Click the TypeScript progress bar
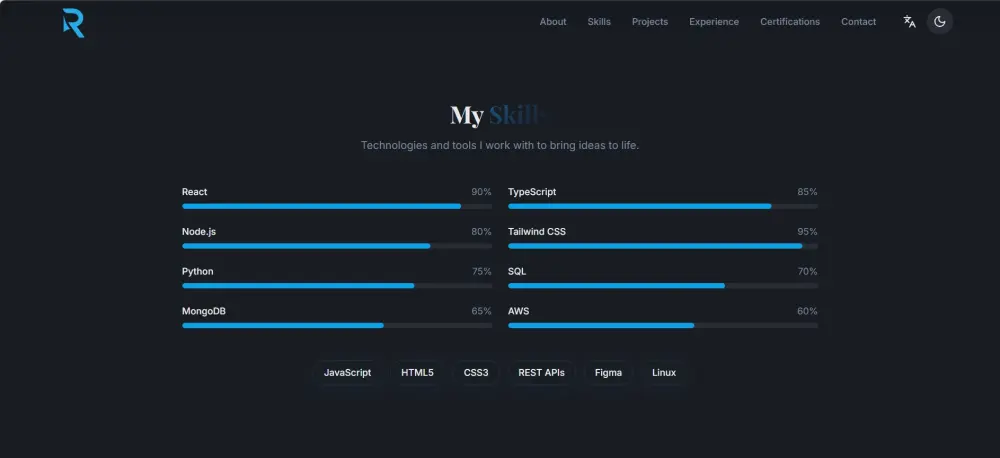This screenshot has height=458, width=1000. [663, 206]
